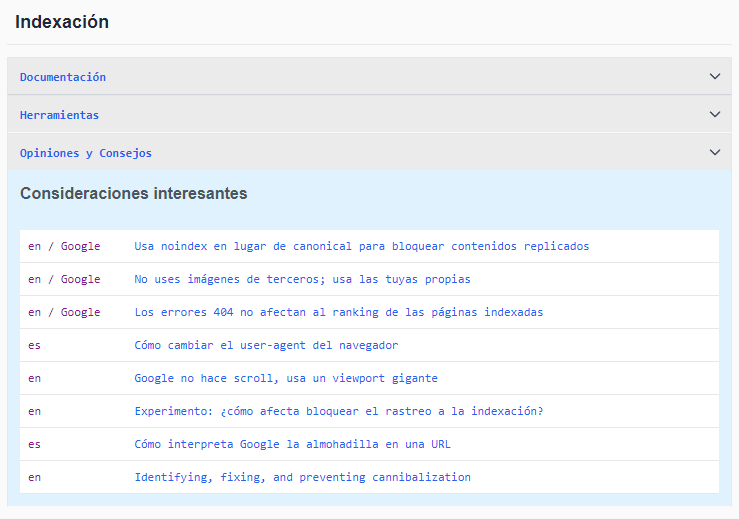Click the 'Consideraciones interesantes' heading

click(x=133, y=193)
